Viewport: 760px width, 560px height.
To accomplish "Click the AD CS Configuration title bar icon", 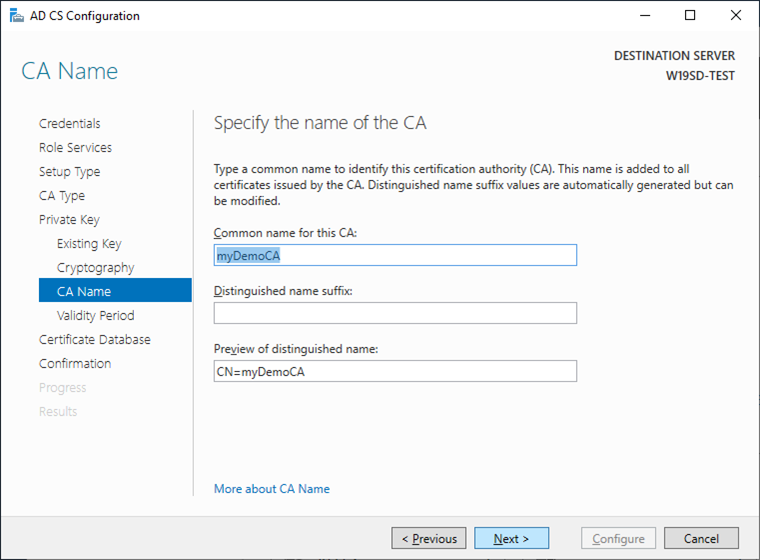I will [x=16, y=16].
